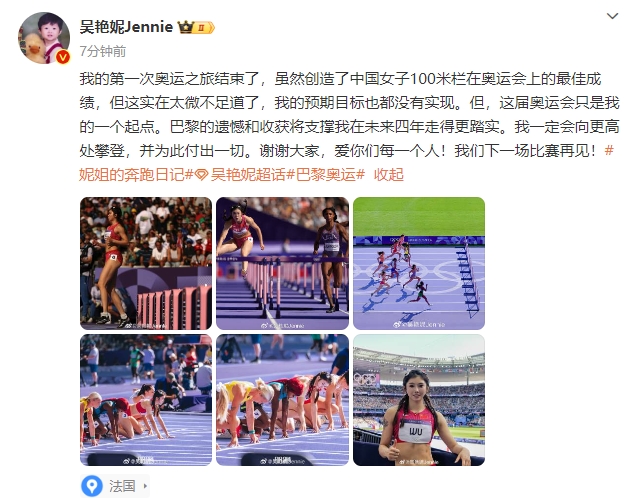Open the post options chevron menu
The height and width of the screenshot is (500, 636).
[x=612, y=16]
